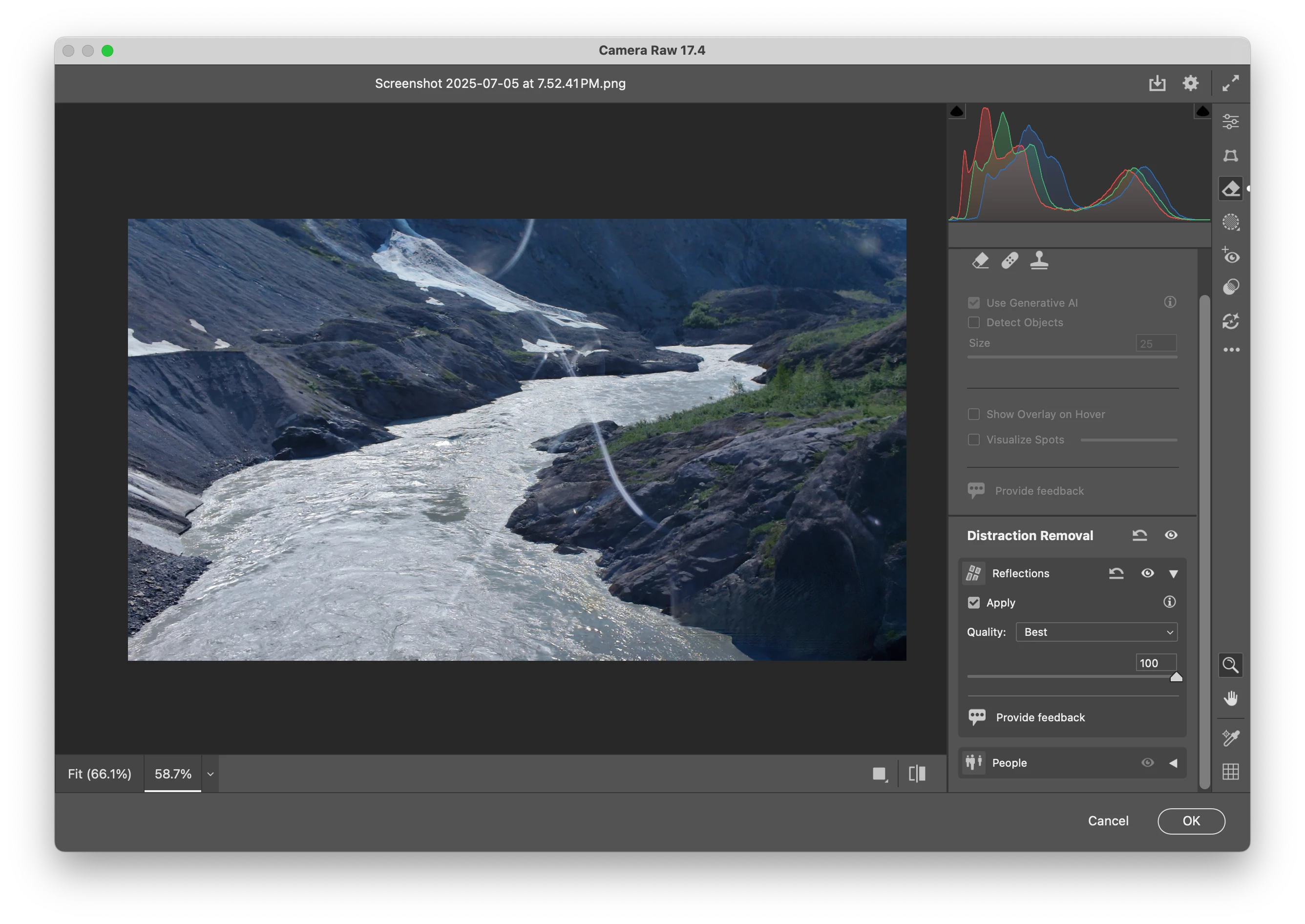1305x924 pixels.
Task: Click the Reflections amount slider handle
Action: click(x=1176, y=677)
